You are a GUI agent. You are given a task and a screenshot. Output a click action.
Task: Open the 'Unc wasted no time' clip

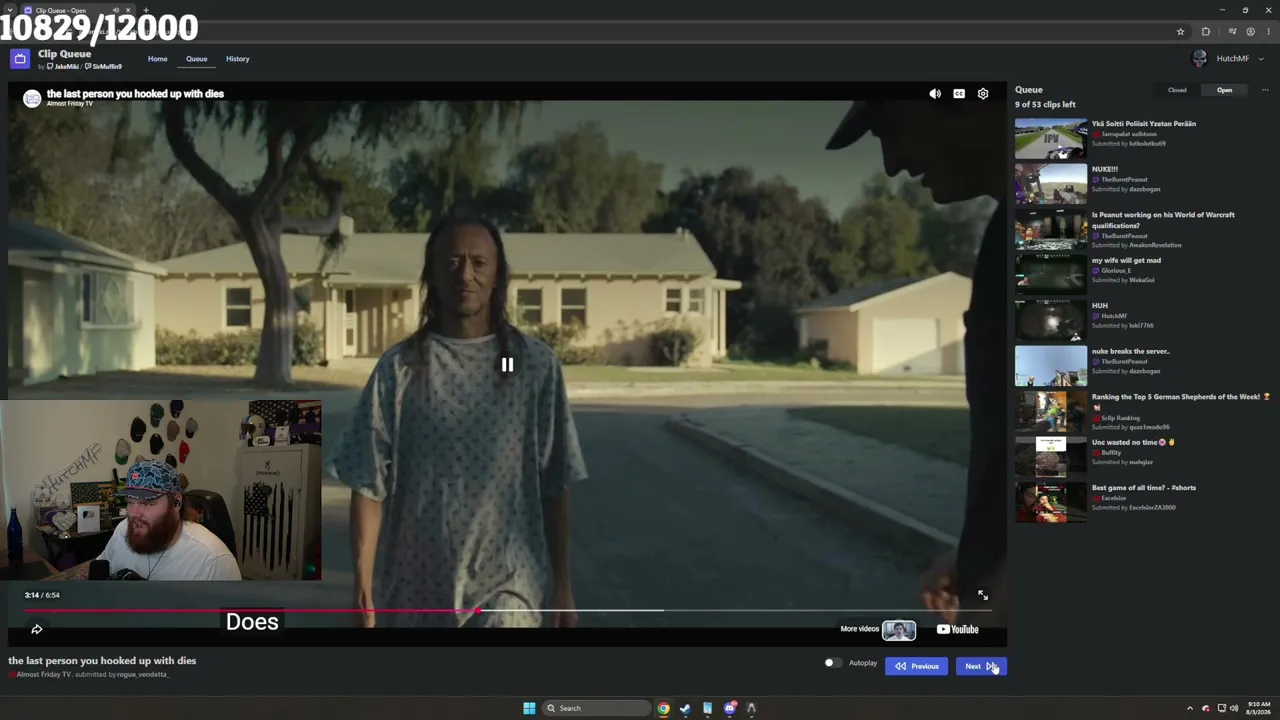[1133, 442]
